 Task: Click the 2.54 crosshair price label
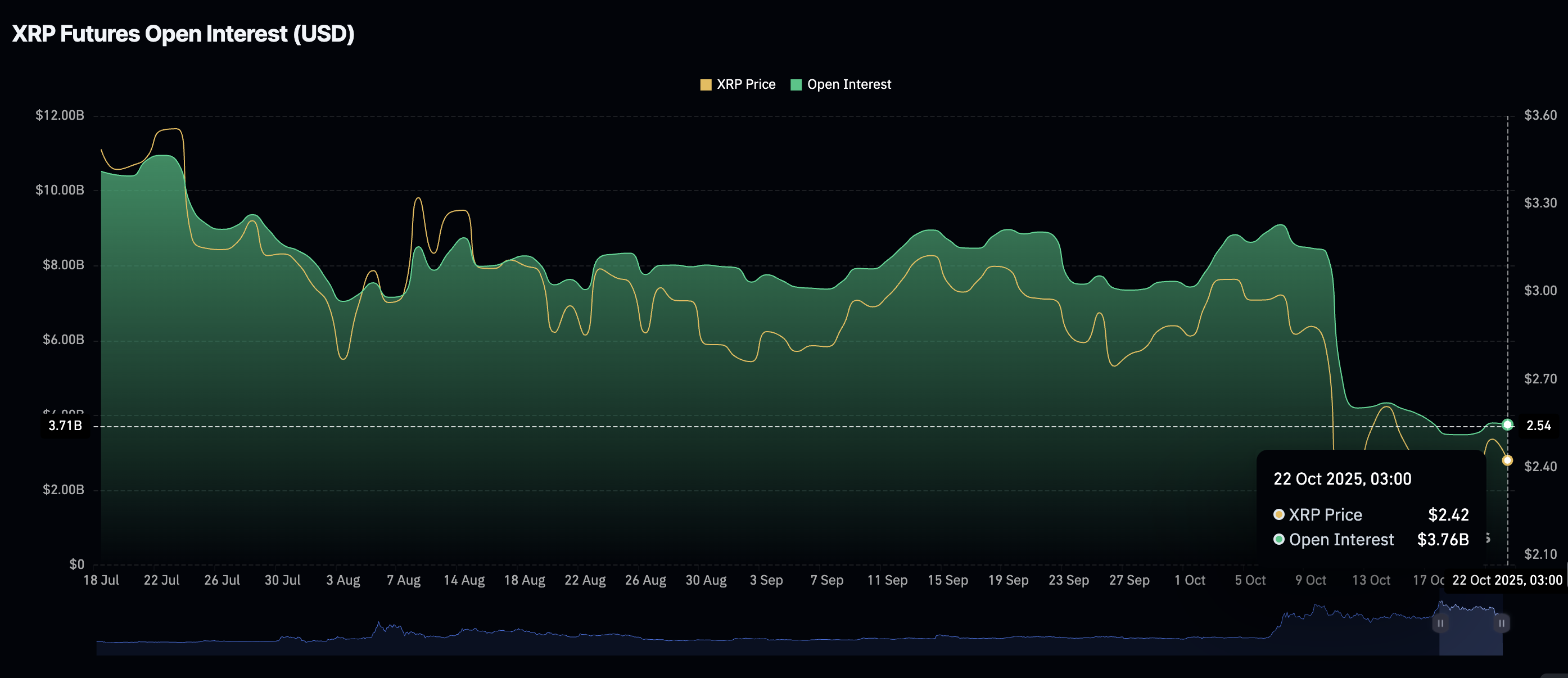[x=1538, y=426]
